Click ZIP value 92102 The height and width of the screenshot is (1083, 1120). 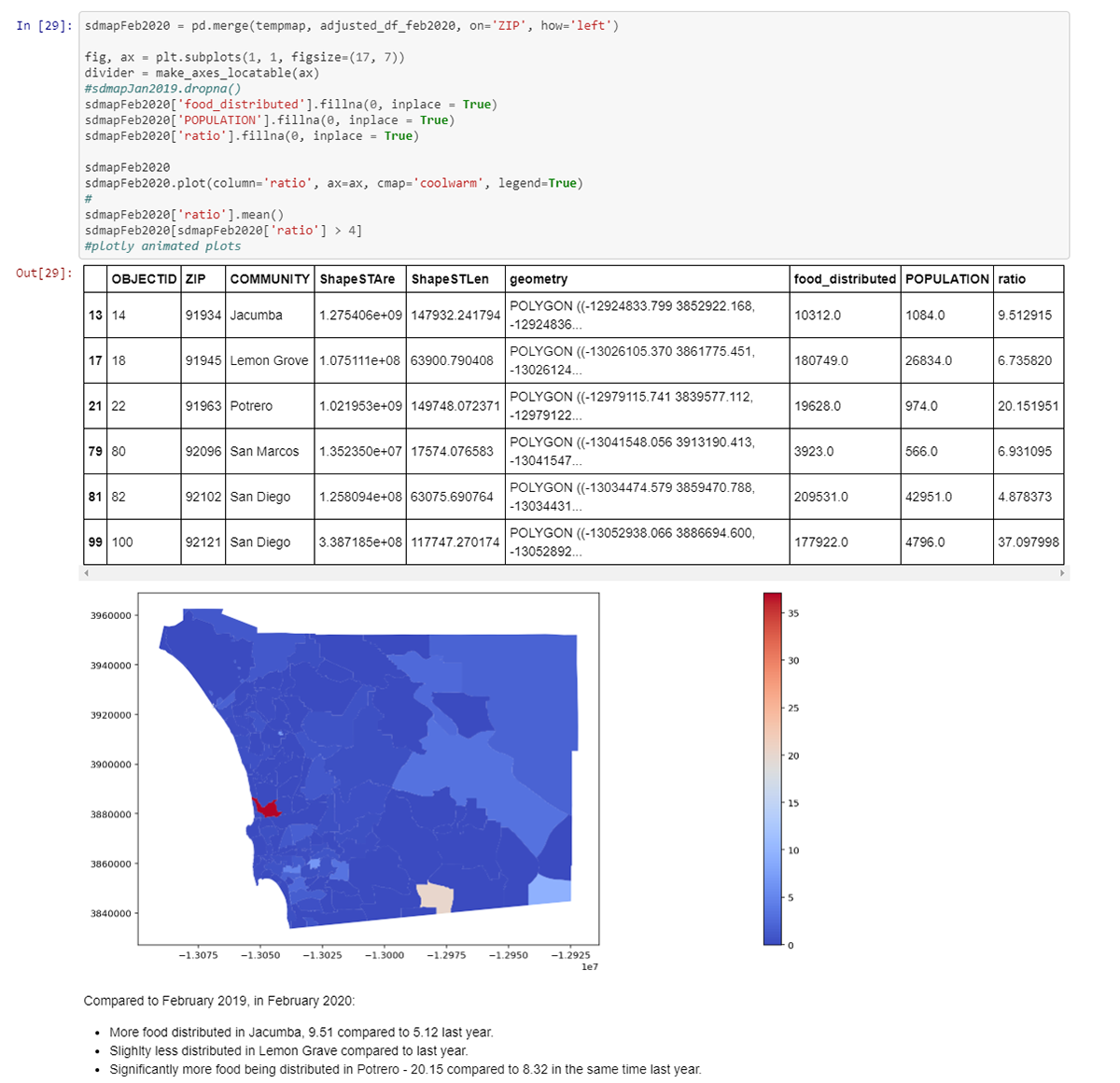click(203, 497)
